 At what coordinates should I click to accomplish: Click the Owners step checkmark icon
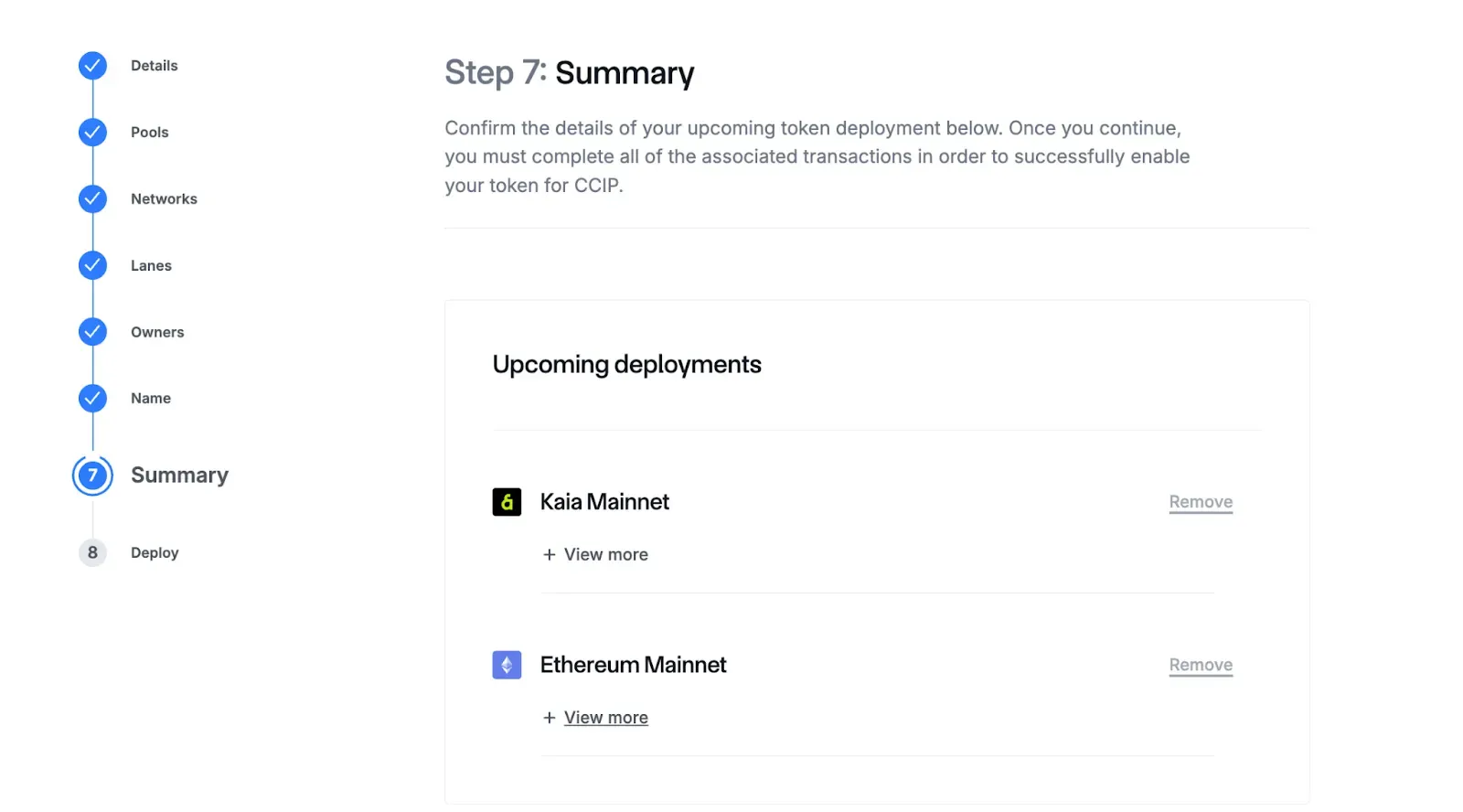tap(92, 332)
